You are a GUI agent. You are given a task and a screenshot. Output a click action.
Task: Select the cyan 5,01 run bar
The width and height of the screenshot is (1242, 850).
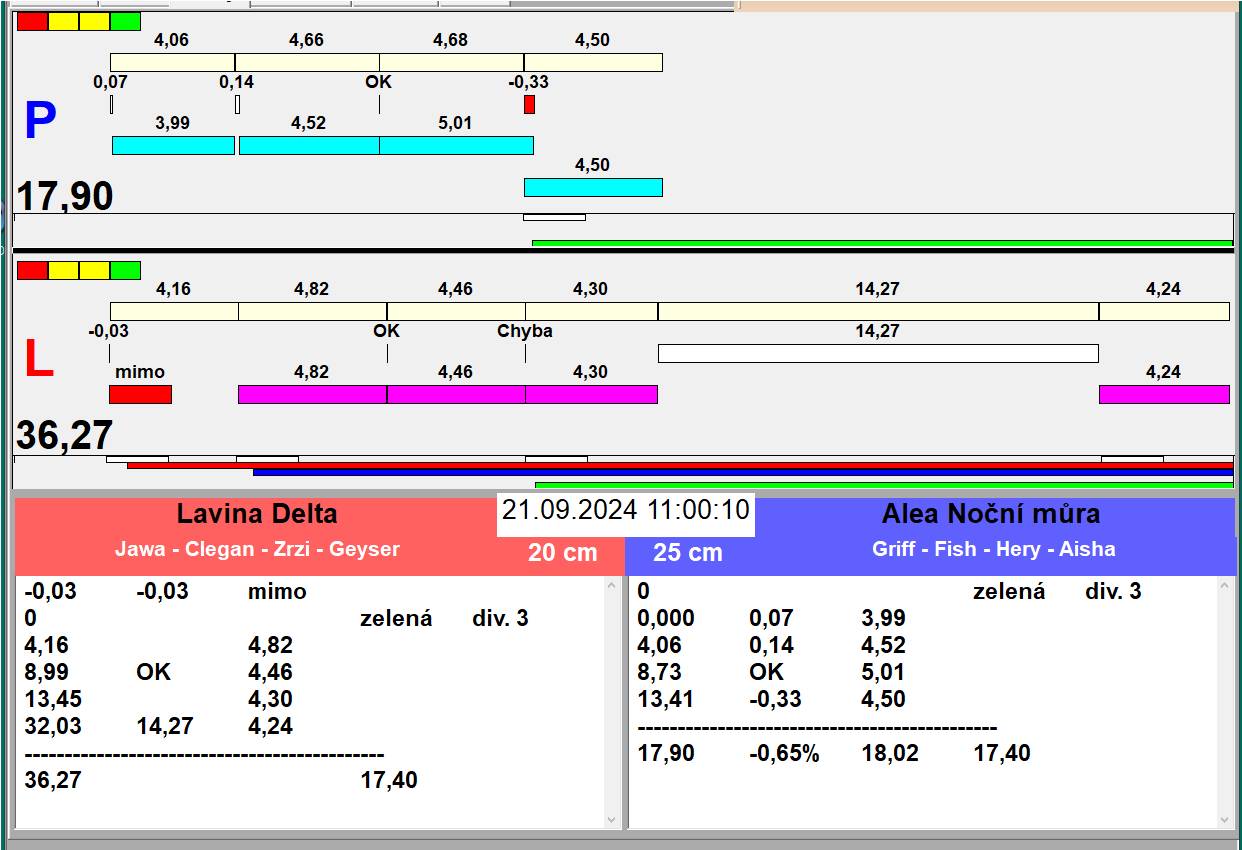pyautogui.click(x=456, y=146)
